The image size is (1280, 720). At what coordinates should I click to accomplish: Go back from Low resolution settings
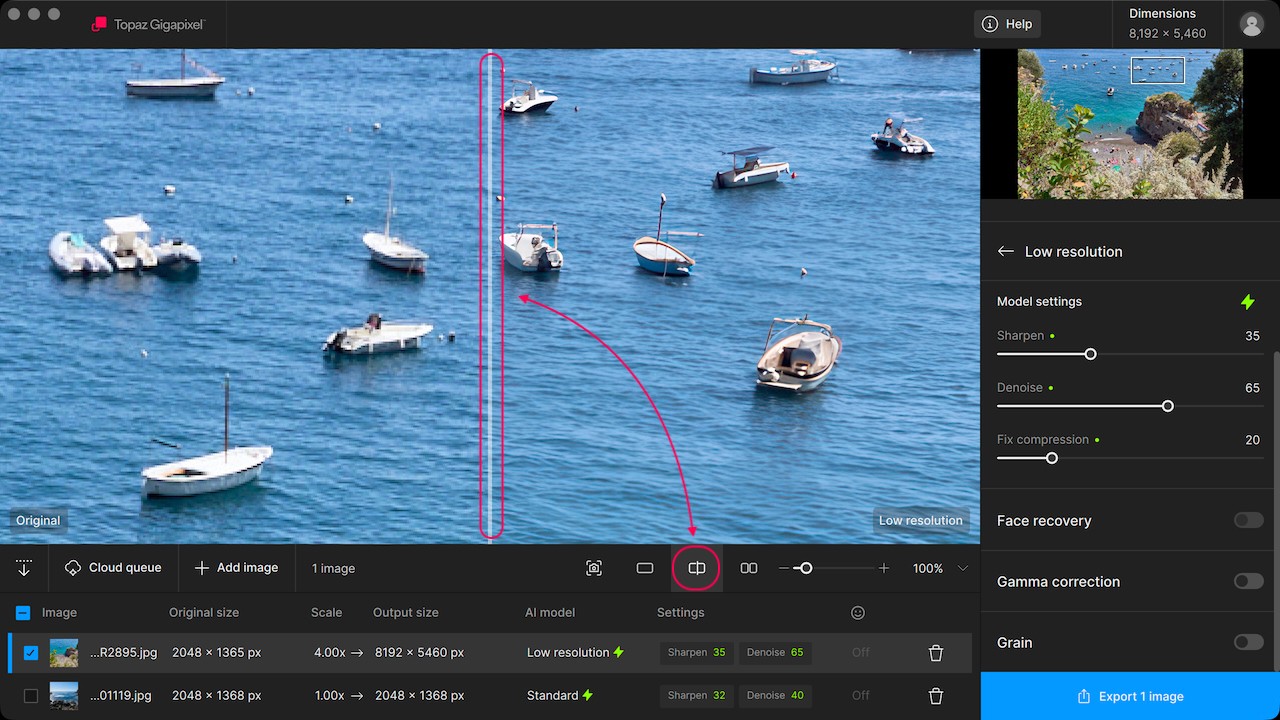(1006, 252)
